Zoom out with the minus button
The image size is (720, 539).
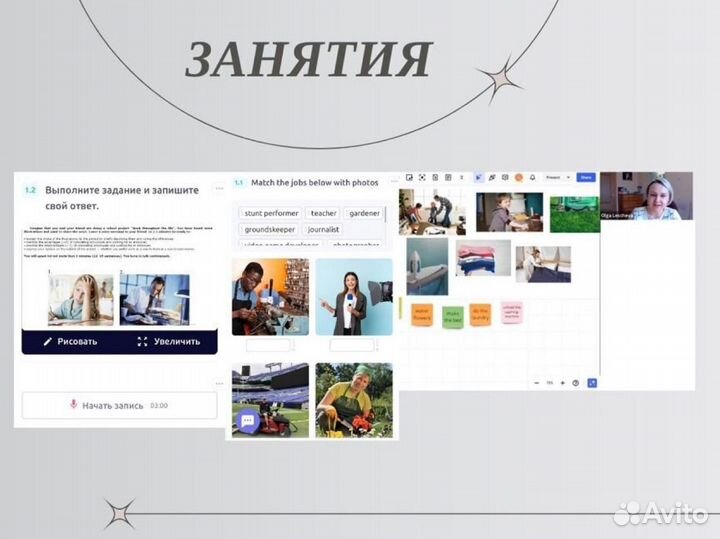(x=537, y=383)
